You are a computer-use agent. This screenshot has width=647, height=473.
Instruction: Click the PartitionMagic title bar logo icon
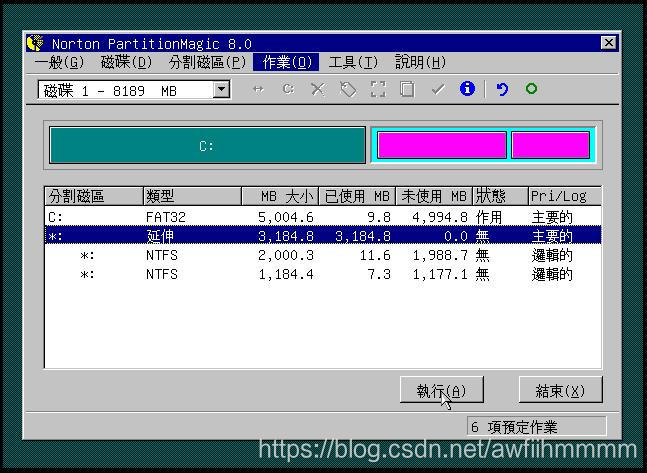click(x=35, y=43)
